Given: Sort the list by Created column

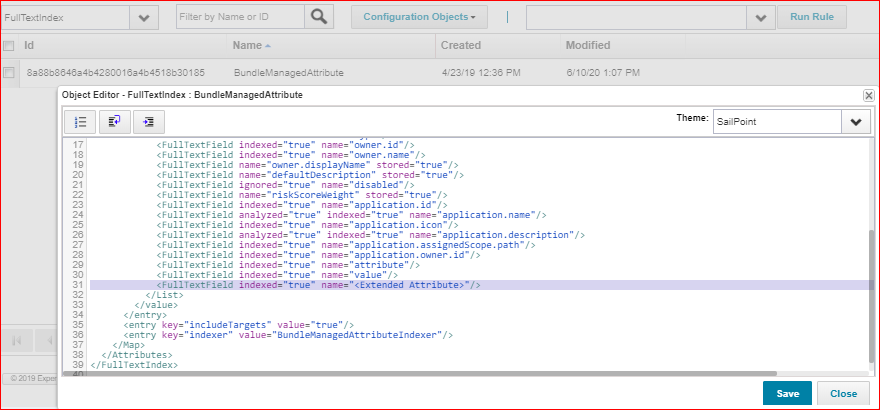Looking at the screenshot, I should 460,46.
